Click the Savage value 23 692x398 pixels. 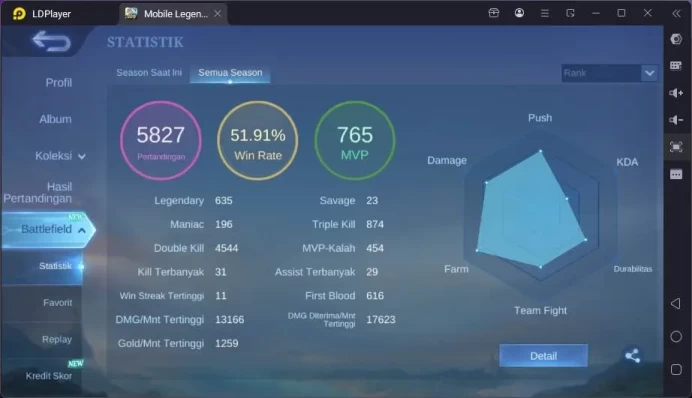pyautogui.click(x=372, y=200)
